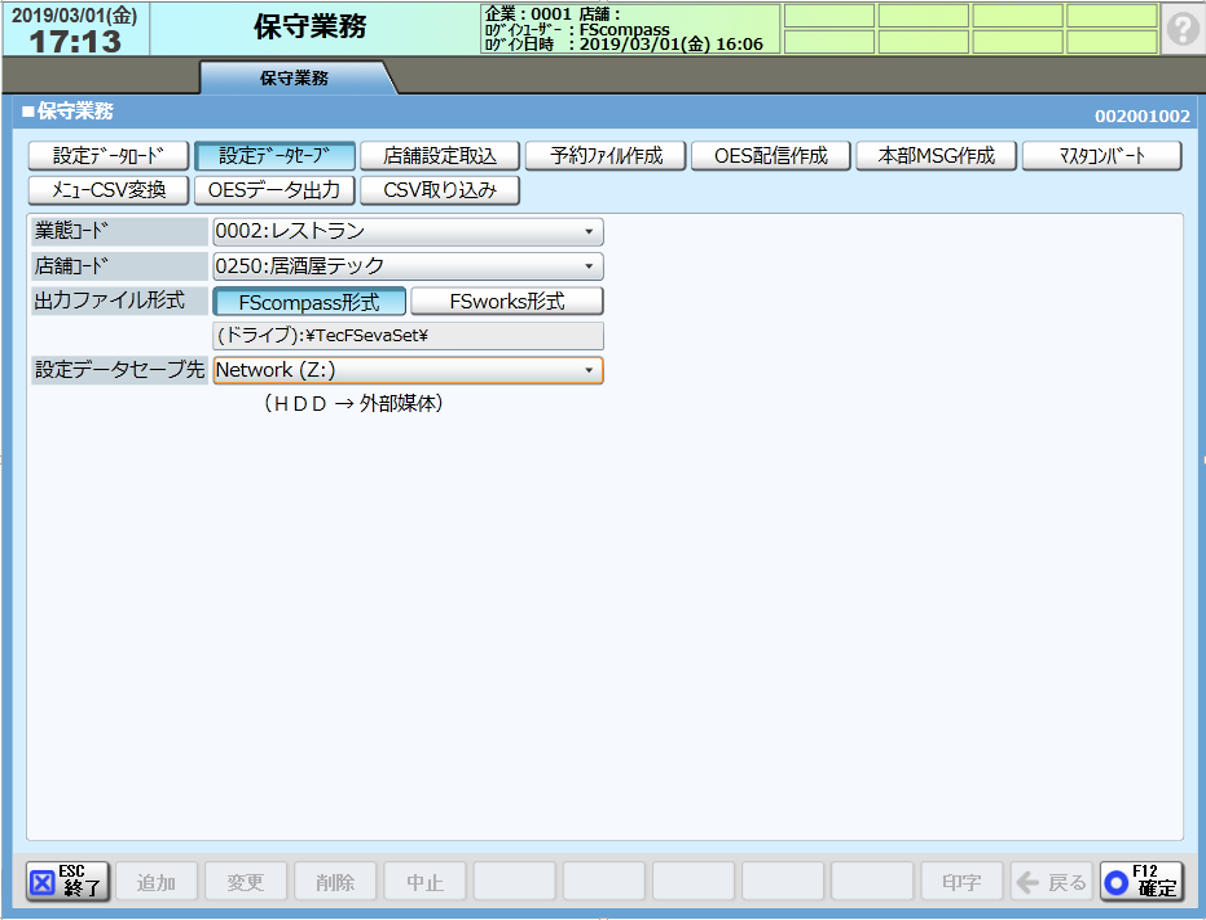
Task: Open the CSV取り込み function
Action: 440,190
